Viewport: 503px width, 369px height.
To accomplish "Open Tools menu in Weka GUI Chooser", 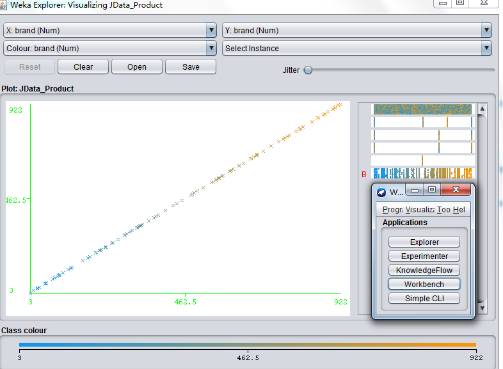I will pos(444,210).
